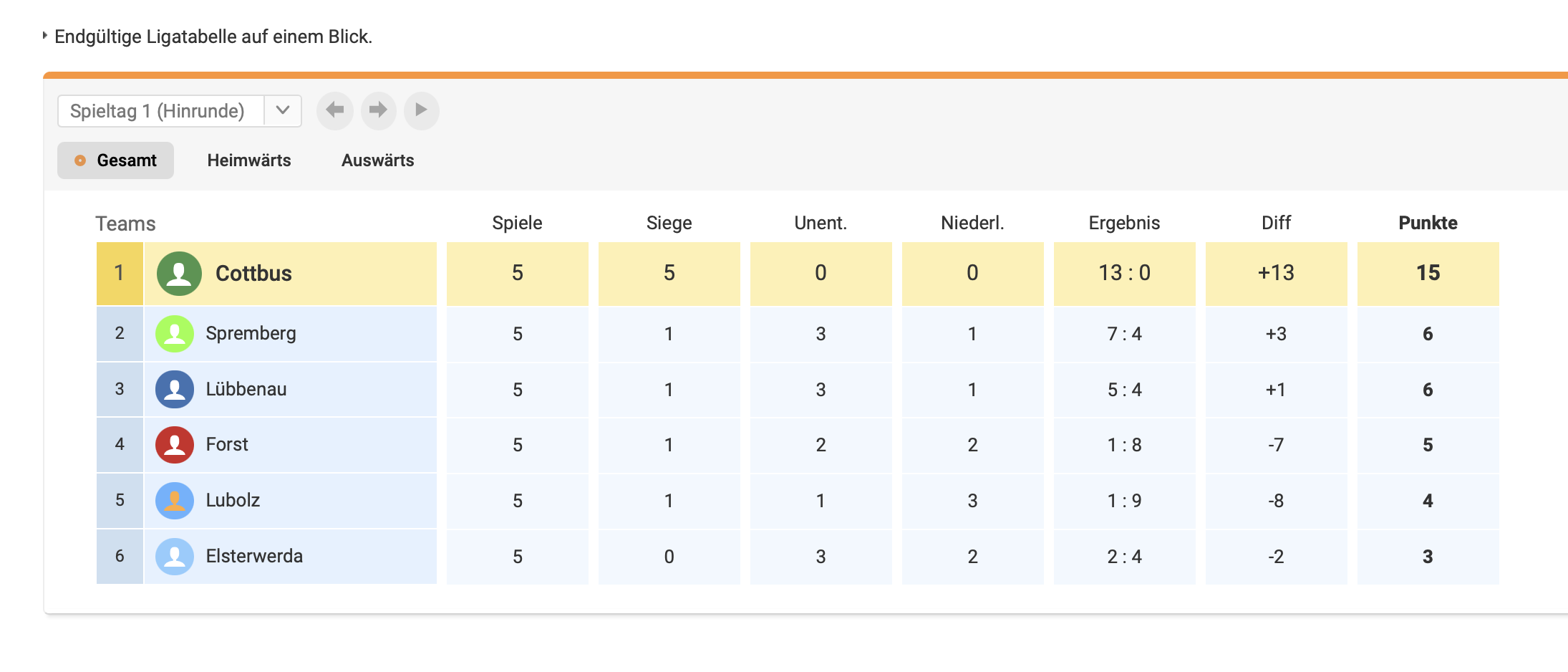Click the matchday dropdown chevron arrow

pyautogui.click(x=283, y=110)
